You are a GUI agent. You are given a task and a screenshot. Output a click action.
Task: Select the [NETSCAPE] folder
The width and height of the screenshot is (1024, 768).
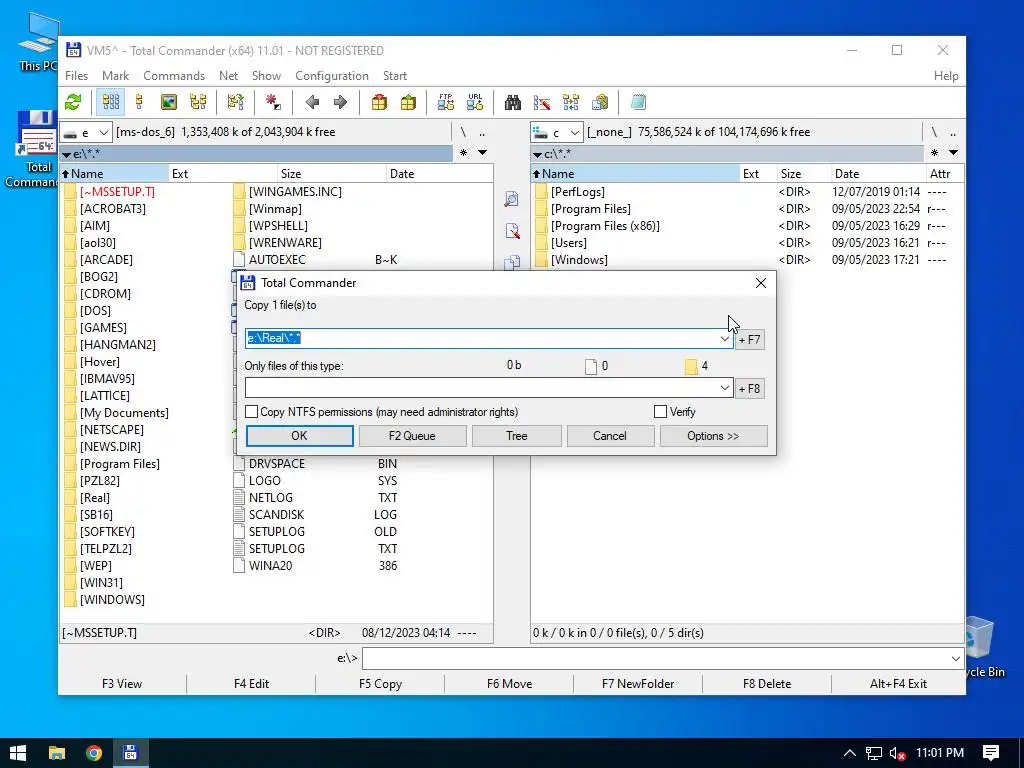tap(112, 430)
